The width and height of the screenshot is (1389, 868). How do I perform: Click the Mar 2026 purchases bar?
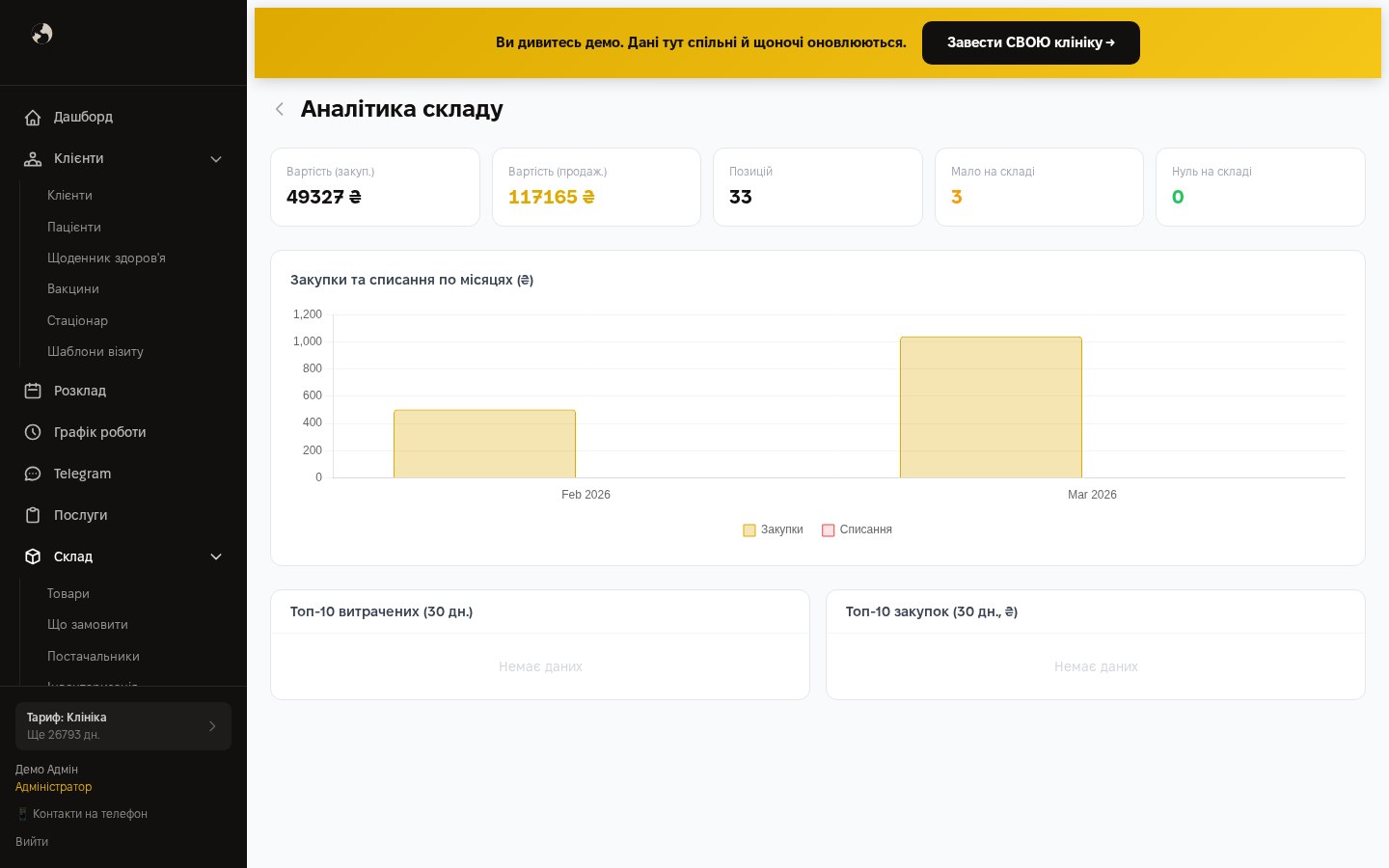[991, 407]
